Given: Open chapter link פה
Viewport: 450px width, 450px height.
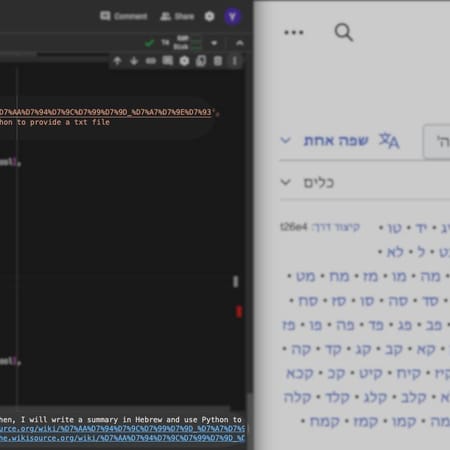Looking at the screenshot, I should 345,325.
